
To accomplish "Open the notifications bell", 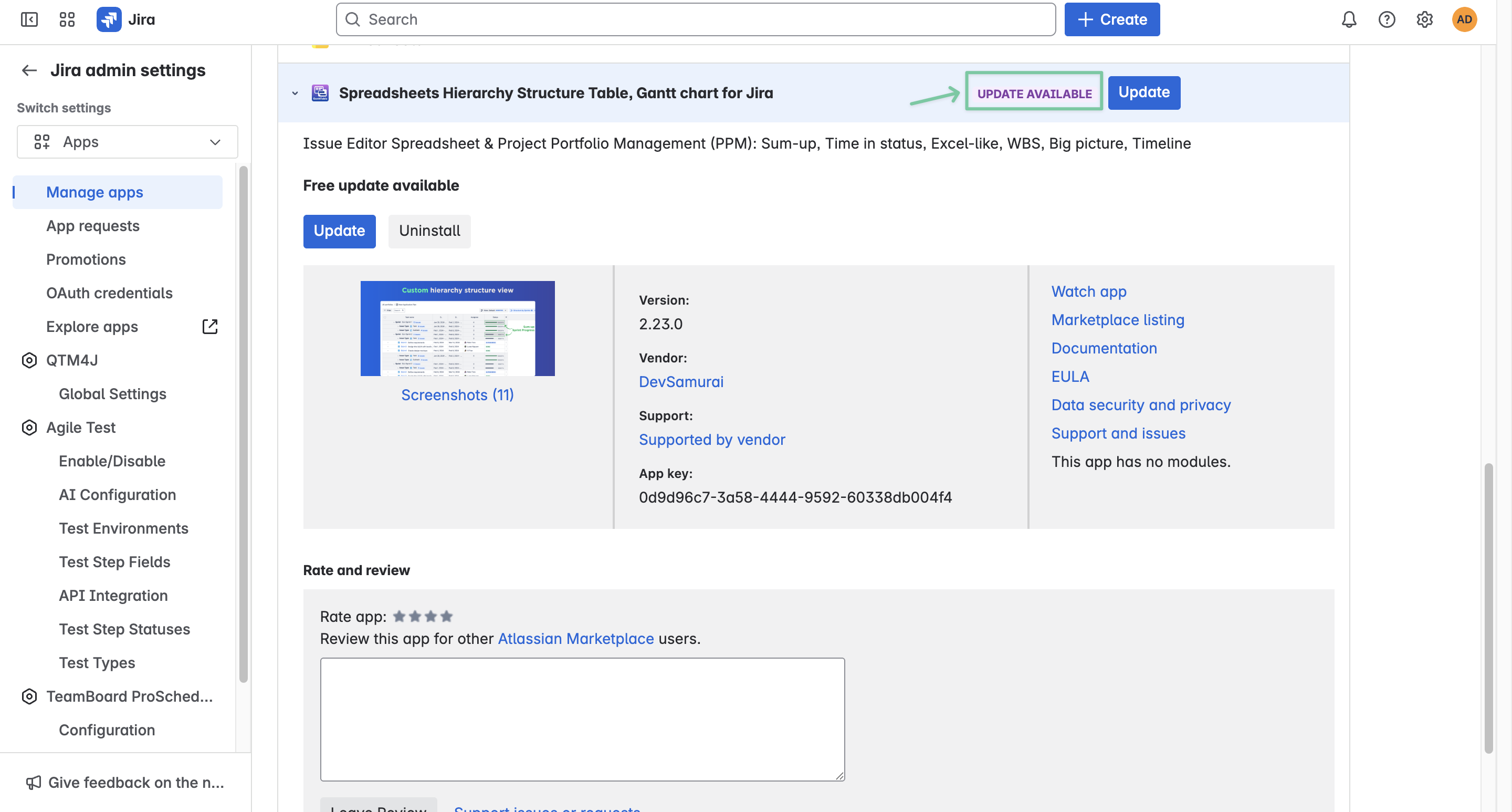I will (1349, 19).
